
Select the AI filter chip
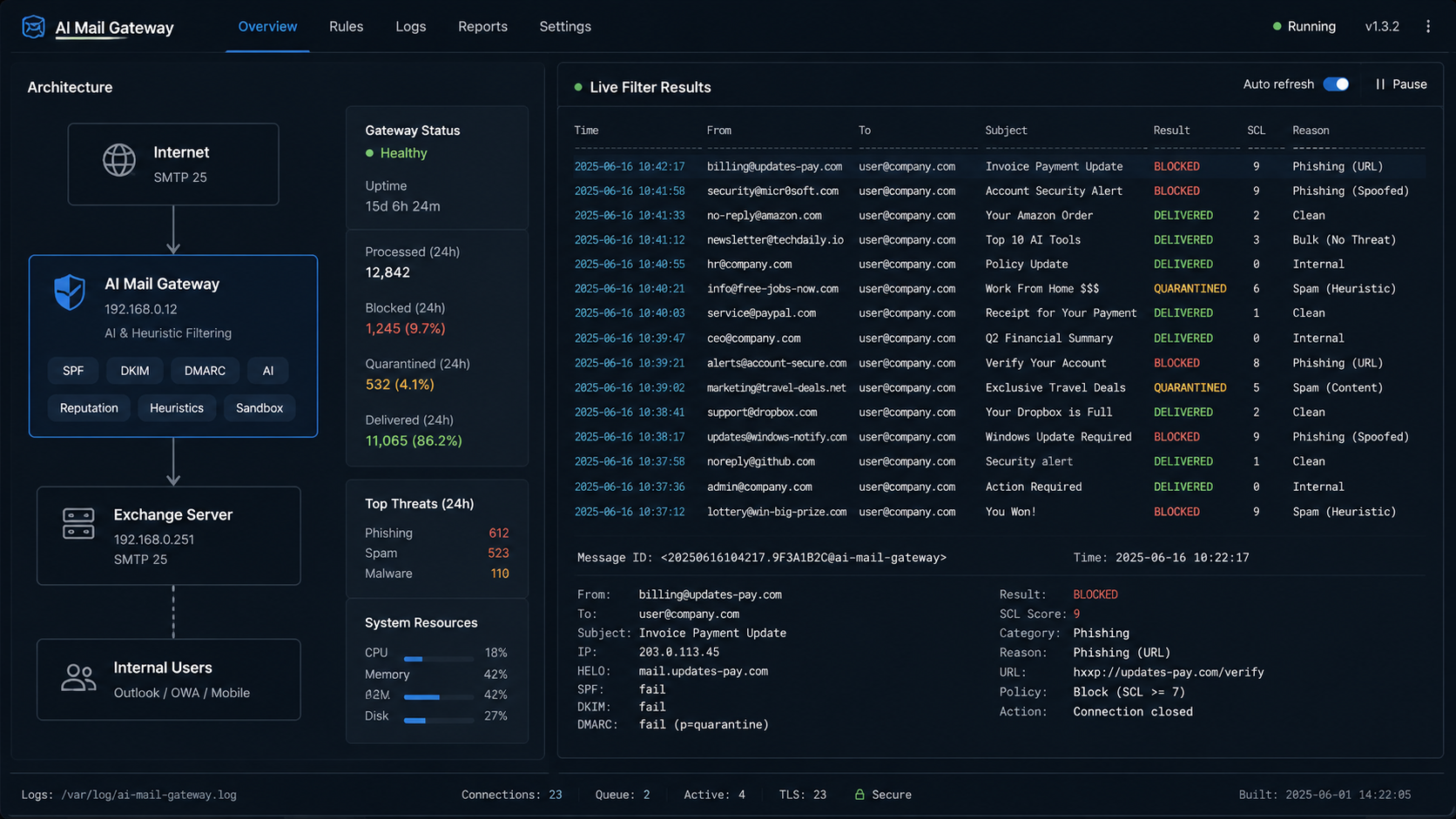click(268, 371)
